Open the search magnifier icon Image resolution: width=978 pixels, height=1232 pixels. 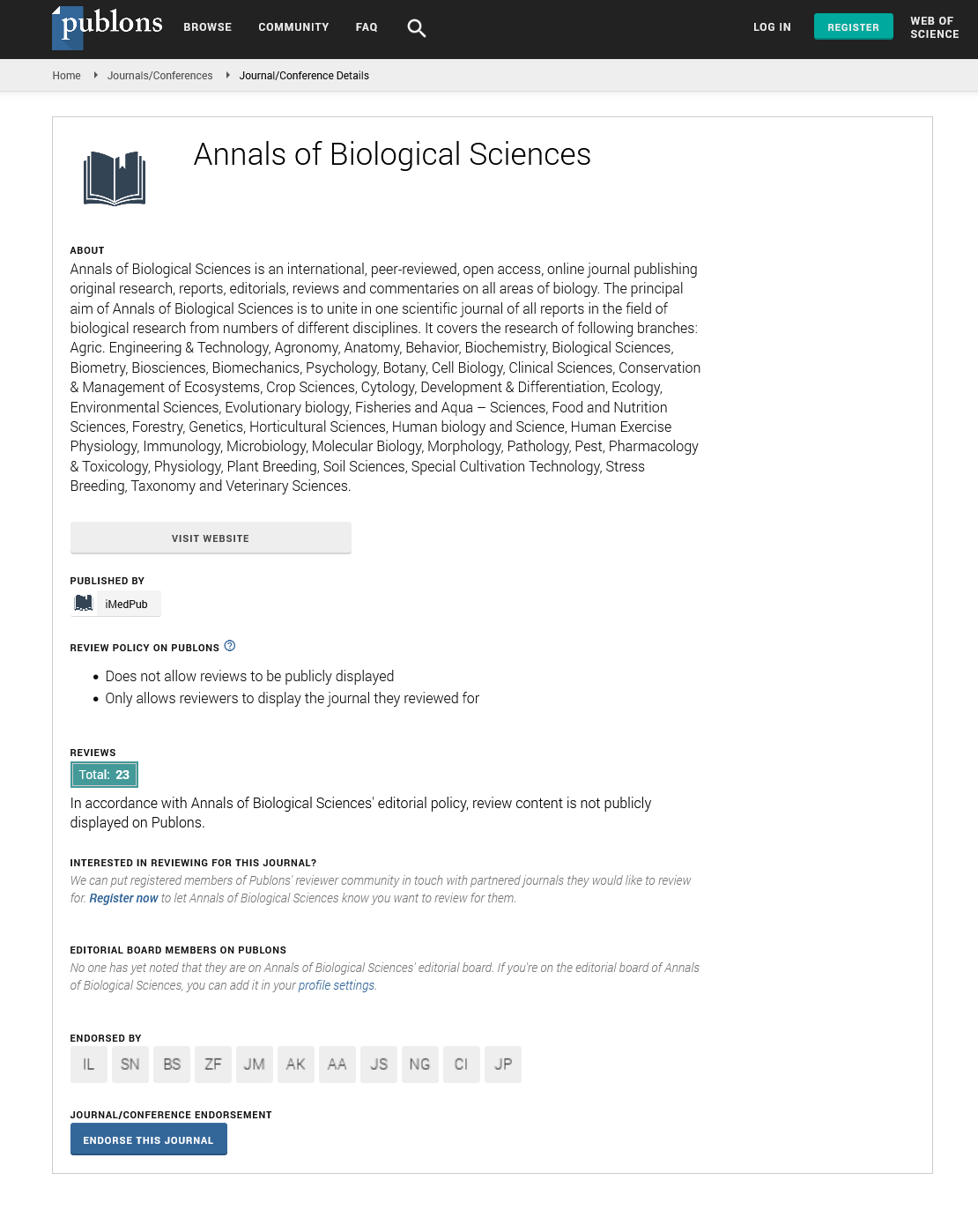pyautogui.click(x=417, y=28)
